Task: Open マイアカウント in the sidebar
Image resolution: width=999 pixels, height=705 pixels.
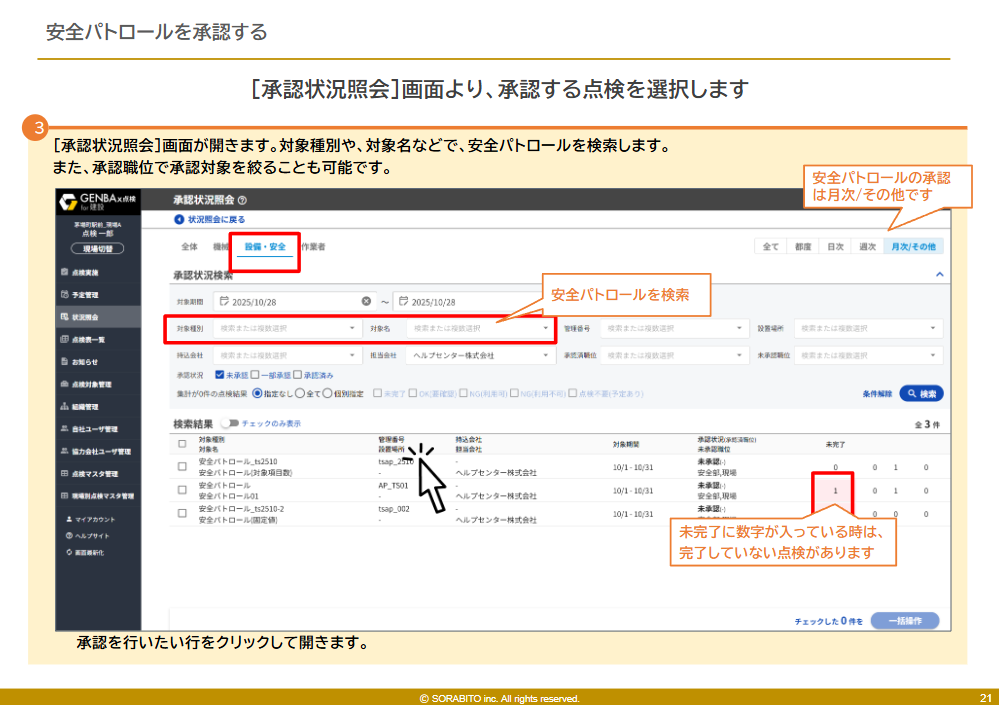Action: 90,520
